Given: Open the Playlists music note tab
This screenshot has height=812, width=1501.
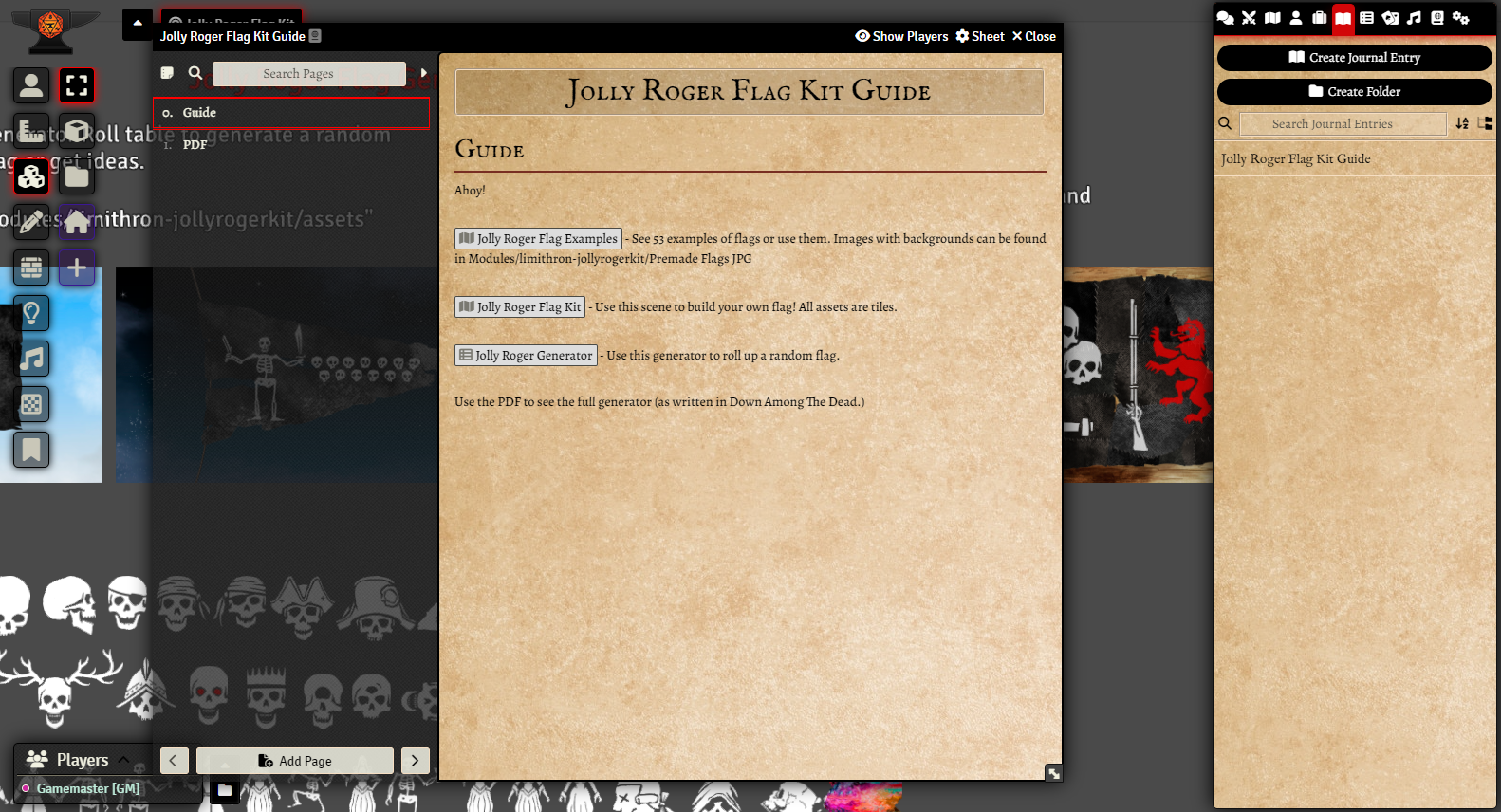Looking at the screenshot, I should click(x=1414, y=18).
